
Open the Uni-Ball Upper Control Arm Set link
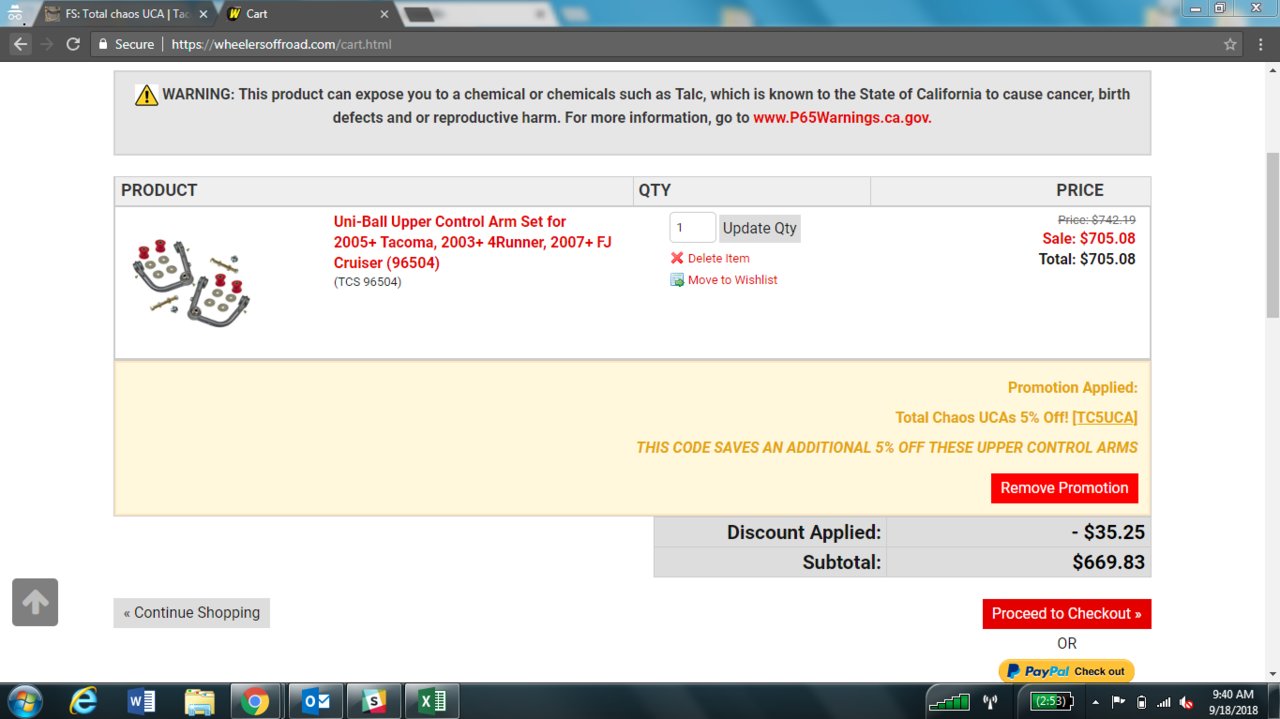coord(472,242)
